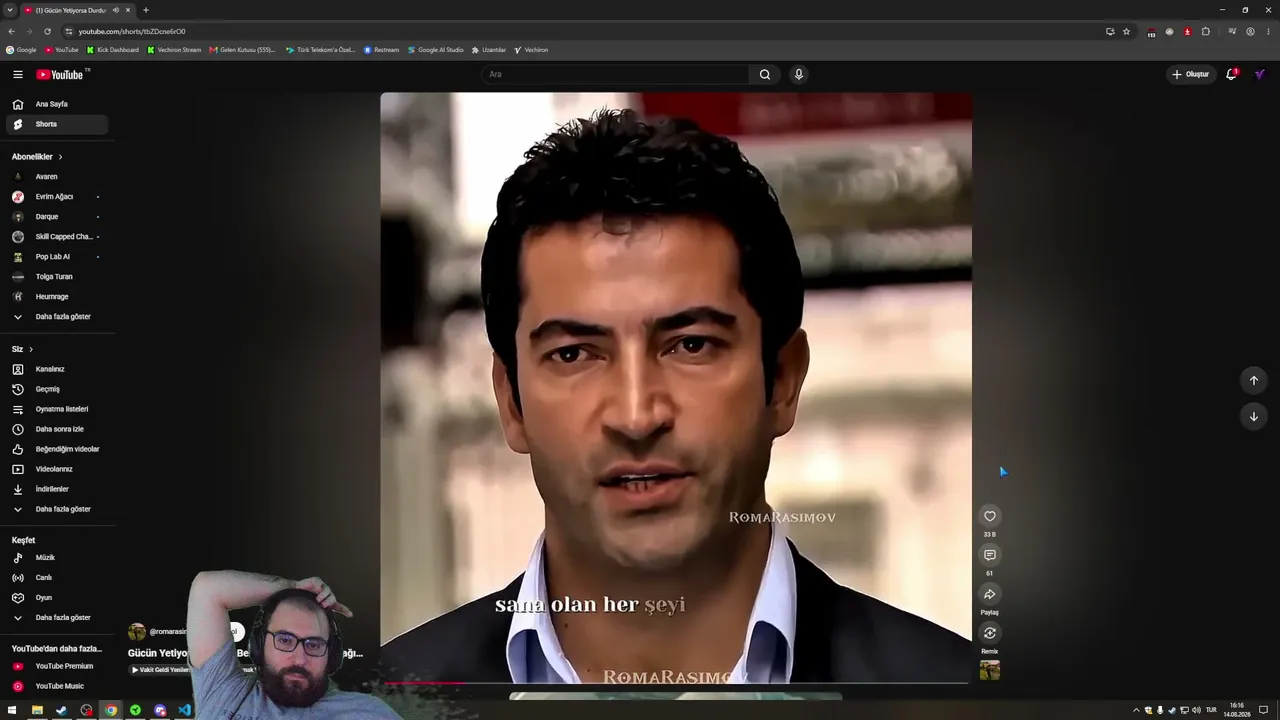The height and width of the screenshot is (720, 1280).
Task: Open the YouTube guide hamburger menu
Action: pos(17,74)
